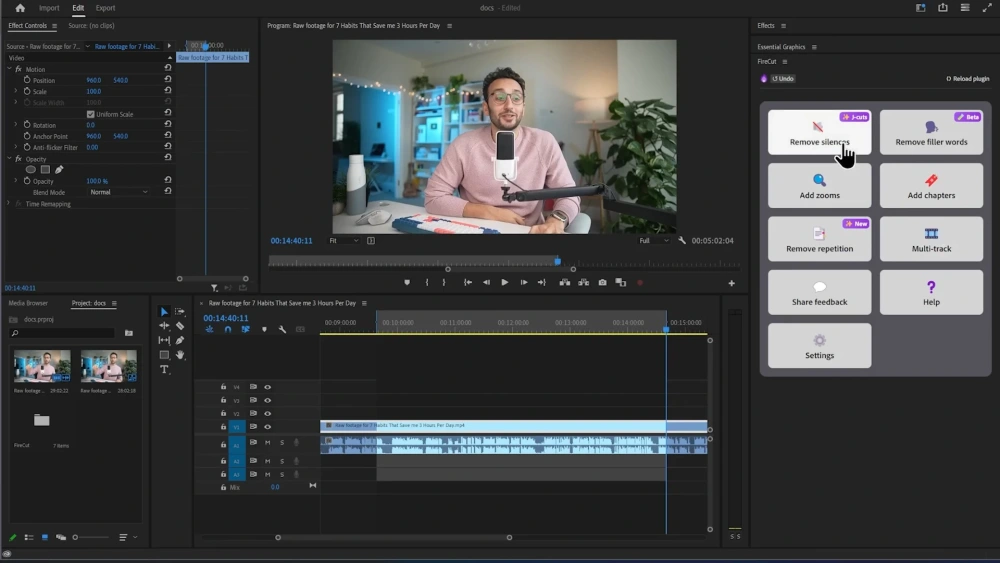1000x563 pixels.
Task: Click the Program monitor scrubber playhead
Action: click(558, 261)
